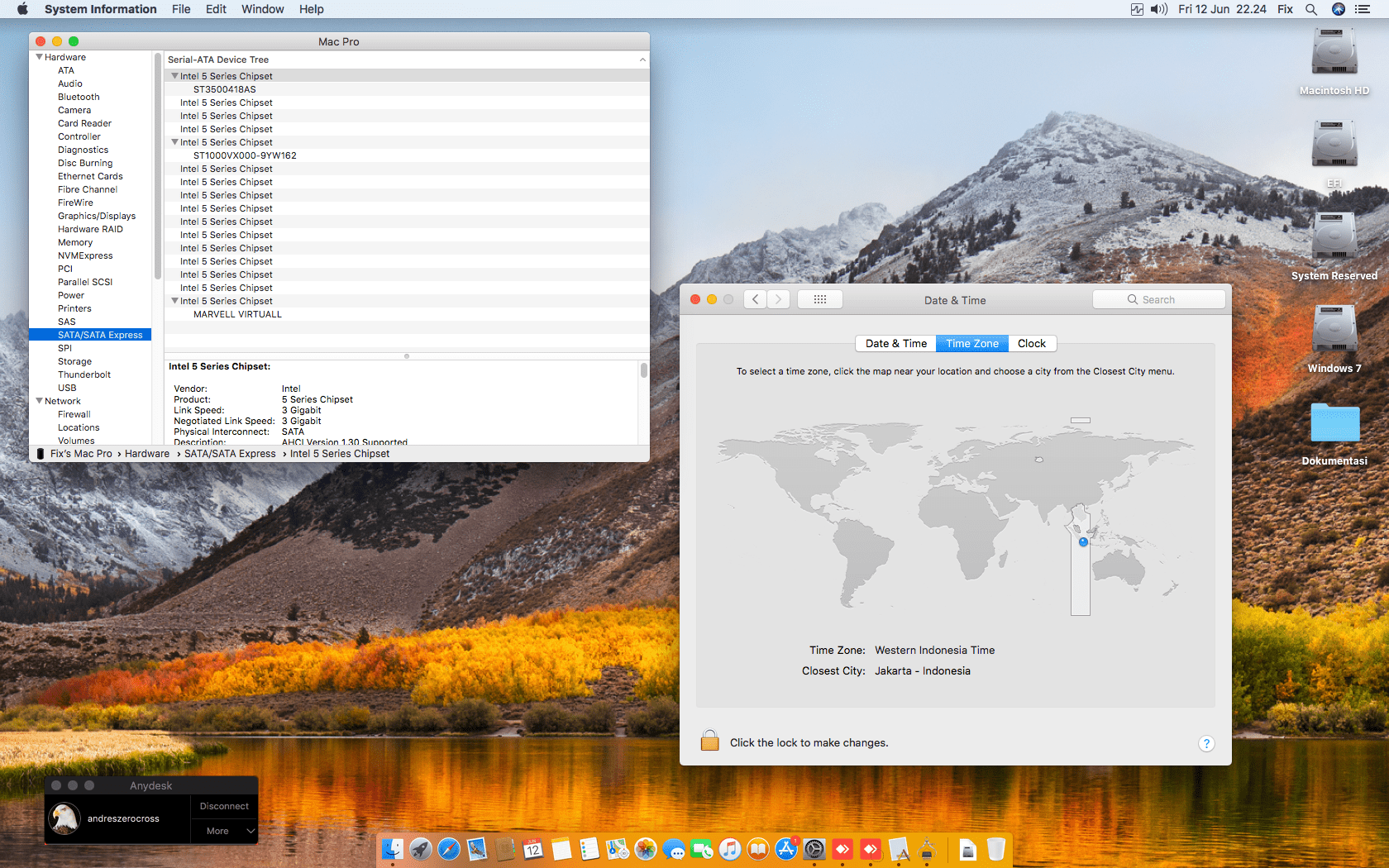This screenshot has width=1389, height=868.
Task: Select Graphics/Displays in the hardware list
Action: [97, 216]
